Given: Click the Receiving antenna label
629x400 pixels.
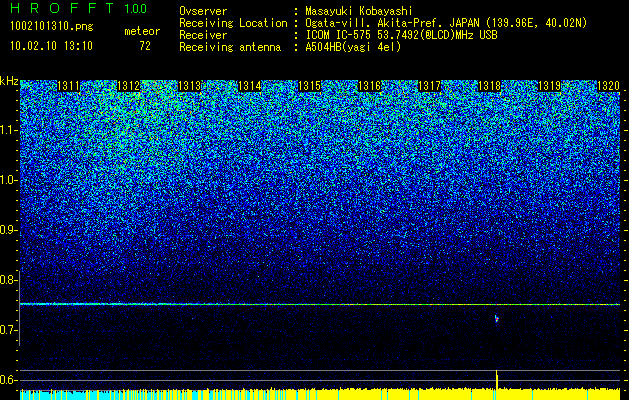Looking at the screenshot, I should pos(230,47).
